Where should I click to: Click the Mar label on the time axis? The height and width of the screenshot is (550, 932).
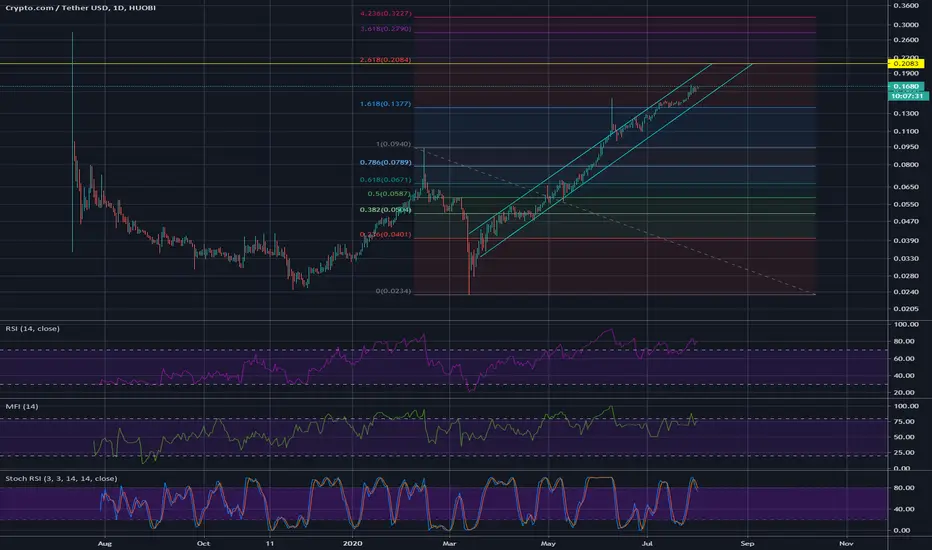(449, 543)
